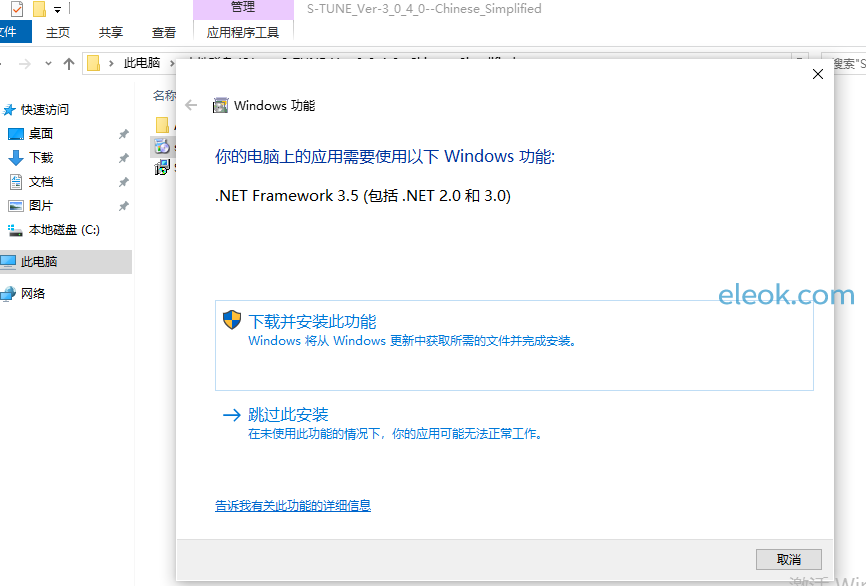Click the pin icon next to 下载
Viewport: 866px width, 586px height.
(x=124, y=158)
